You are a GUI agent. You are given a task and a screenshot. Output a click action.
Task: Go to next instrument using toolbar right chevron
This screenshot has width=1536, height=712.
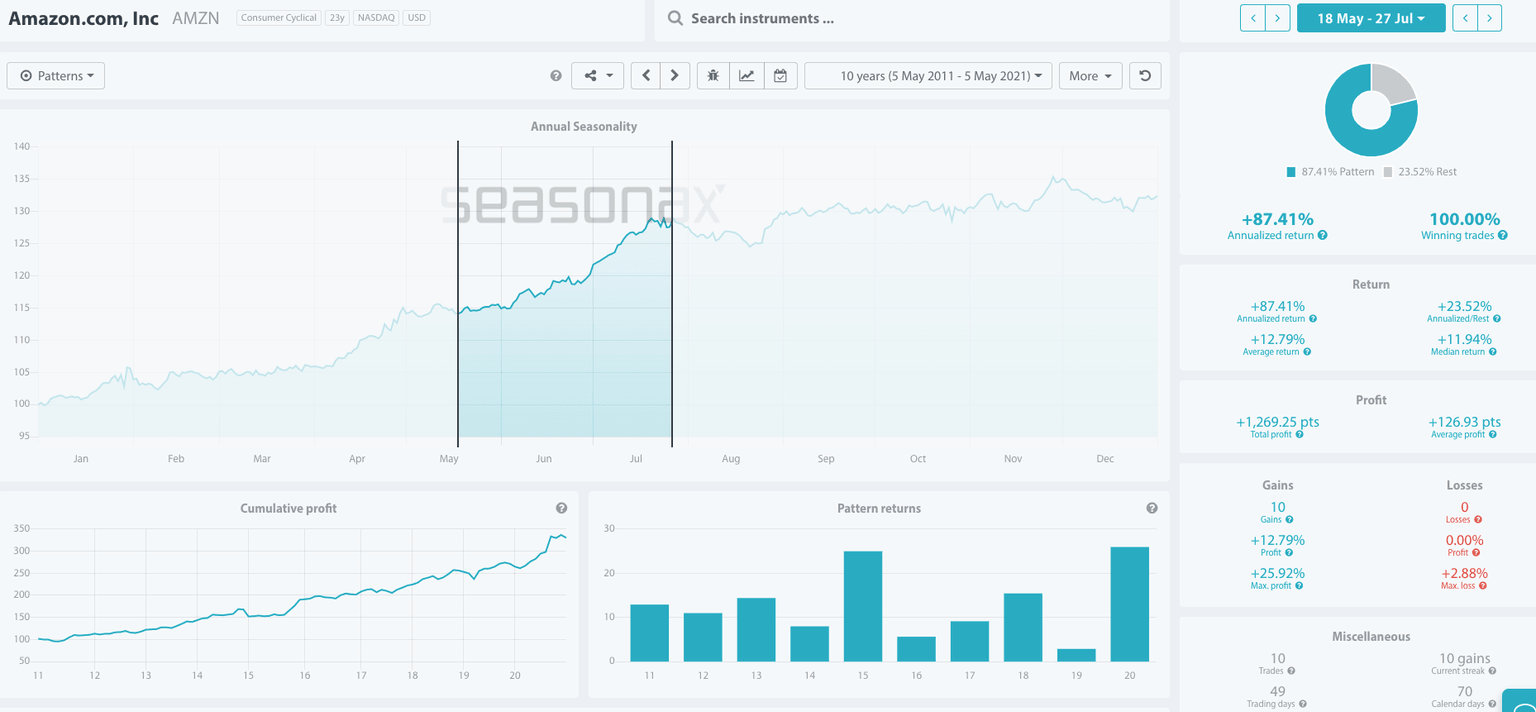675,76
